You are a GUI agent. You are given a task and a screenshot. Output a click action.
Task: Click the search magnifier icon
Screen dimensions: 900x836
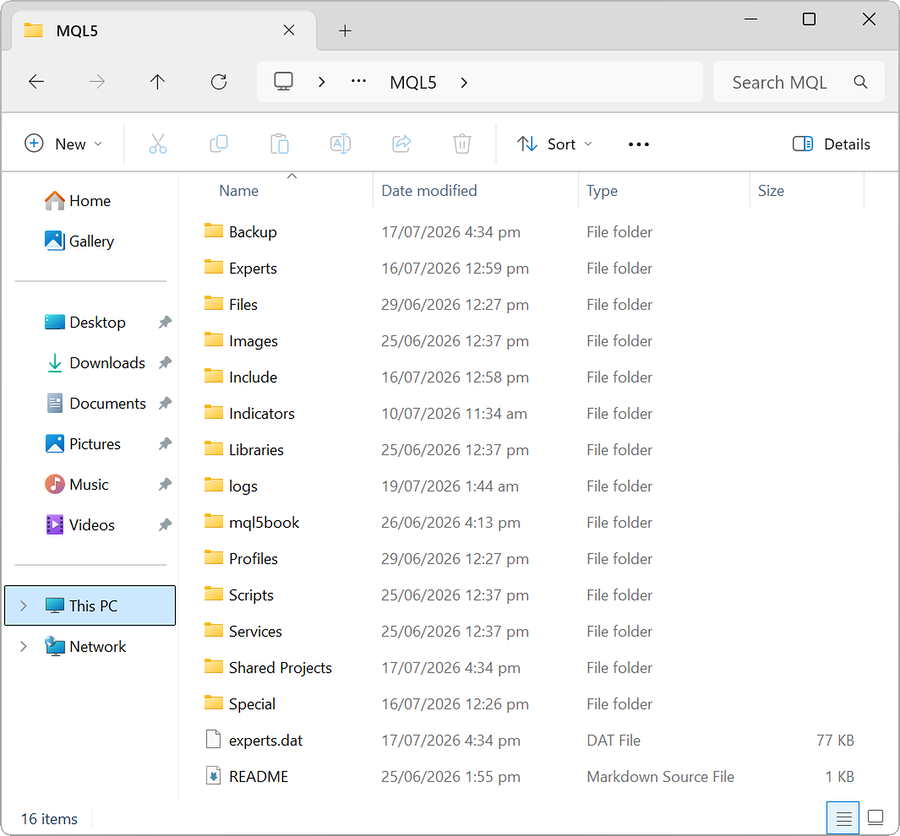pos(860,82)
